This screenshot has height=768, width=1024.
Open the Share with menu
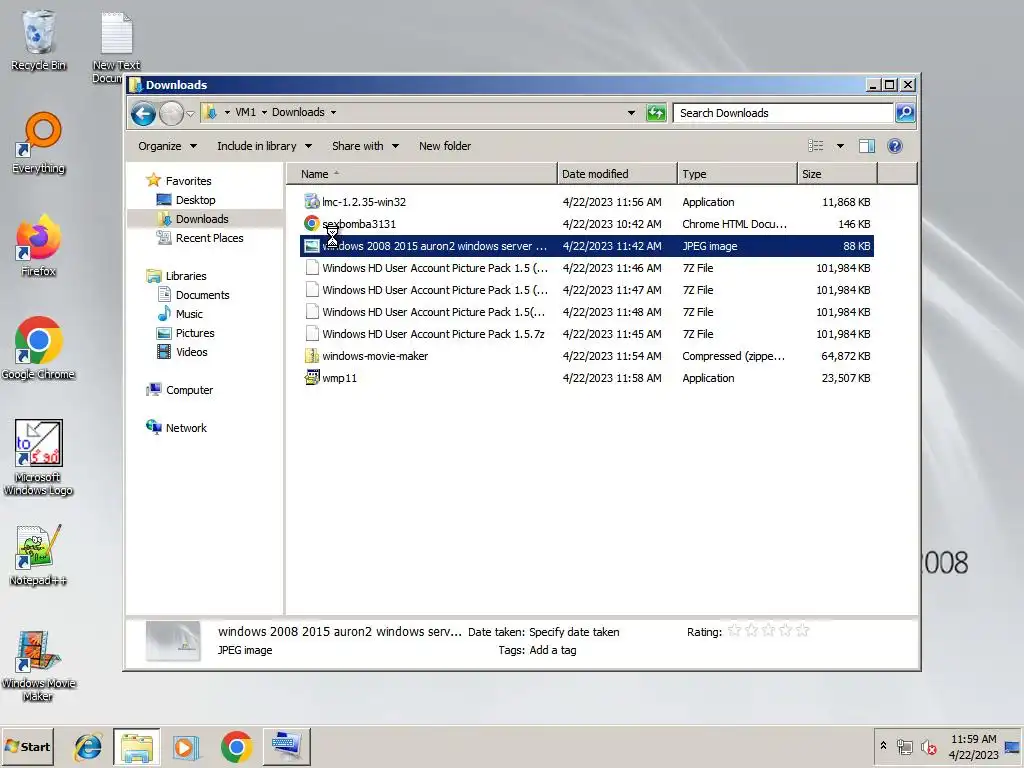pos(365,146)
